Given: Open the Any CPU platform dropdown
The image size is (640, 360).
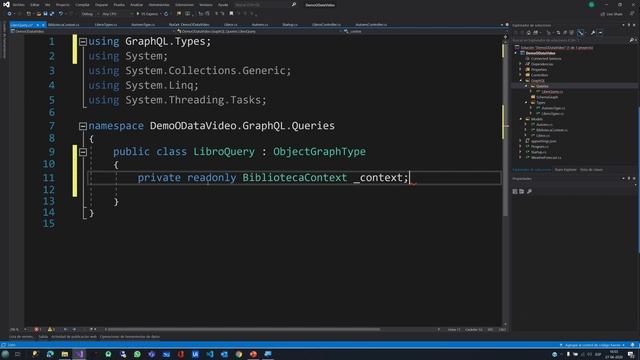Looking at the screenshot, I should coord(117,14).
